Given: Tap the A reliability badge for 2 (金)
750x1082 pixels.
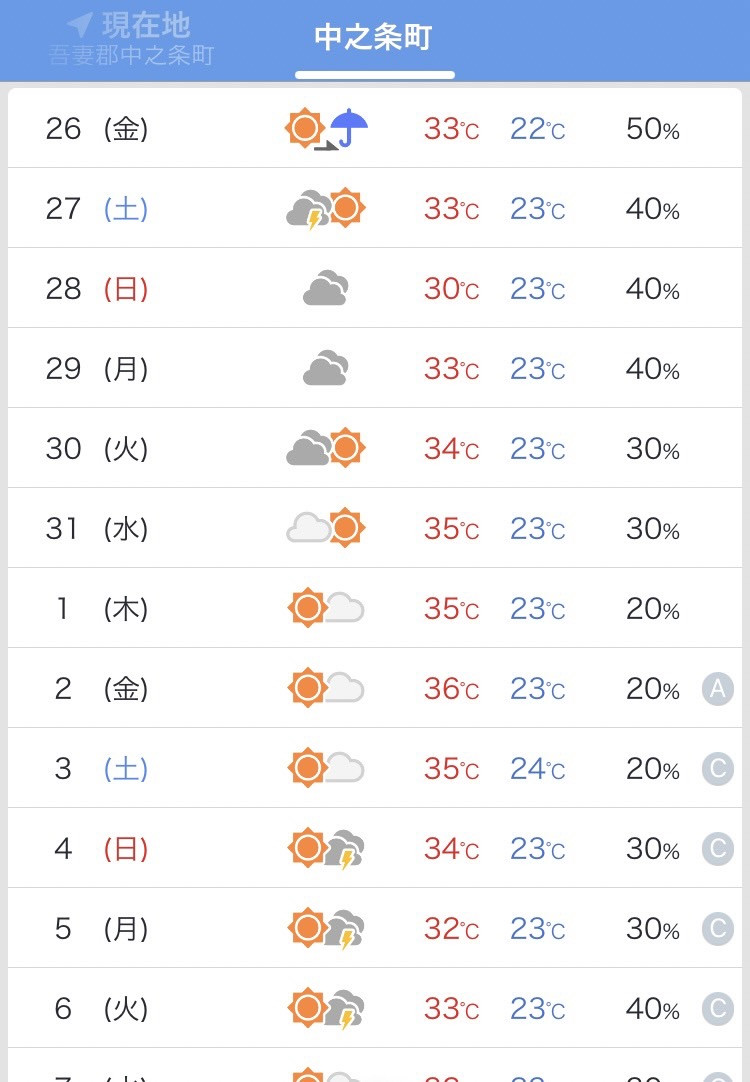Looking at the screenshot, I should coord(718,689).
